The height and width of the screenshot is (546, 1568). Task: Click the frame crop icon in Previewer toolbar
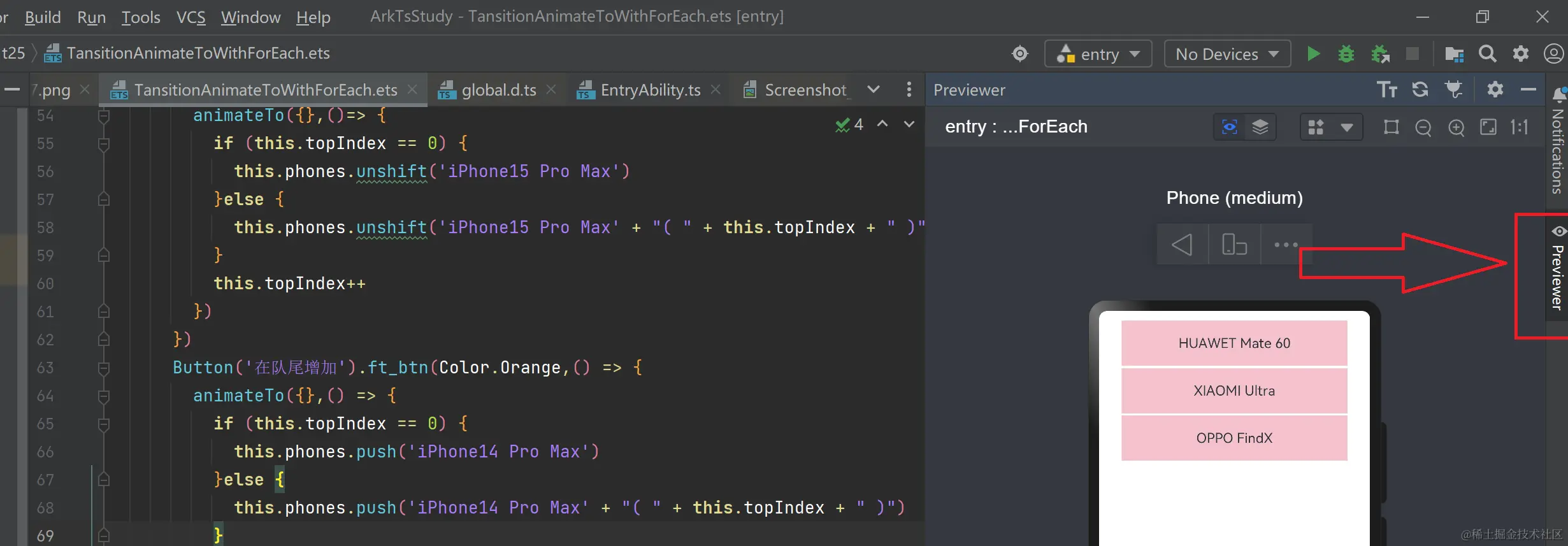(1391, 127)
